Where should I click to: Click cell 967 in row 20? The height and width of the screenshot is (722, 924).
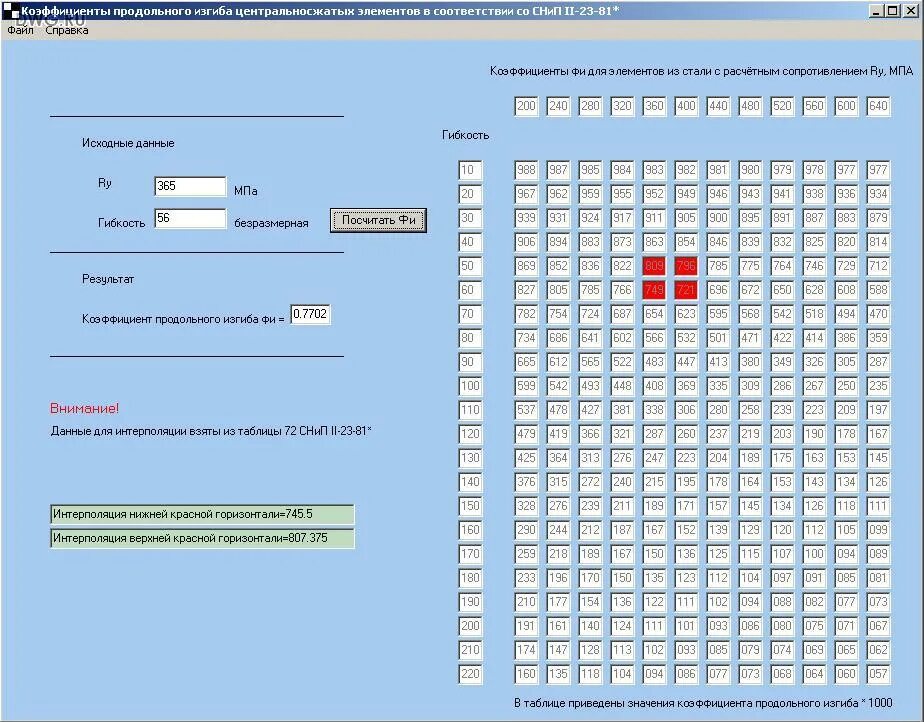pos(526,194)
